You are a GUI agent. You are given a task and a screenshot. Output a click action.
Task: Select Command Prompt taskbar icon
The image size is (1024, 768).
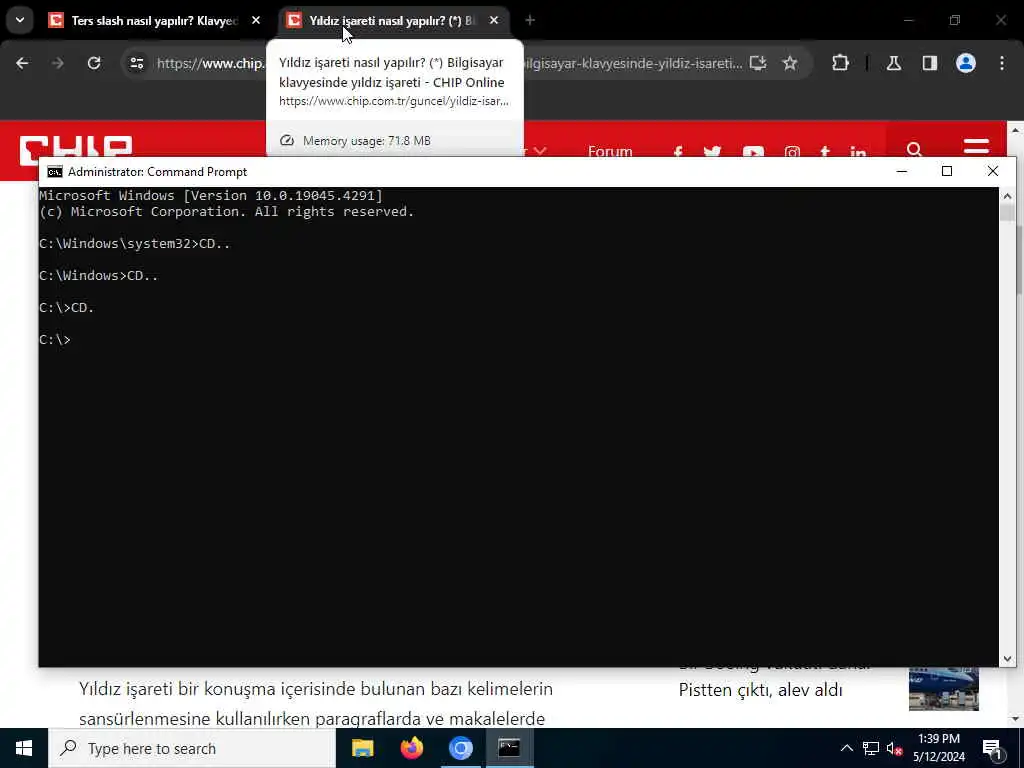click(509, 748)
